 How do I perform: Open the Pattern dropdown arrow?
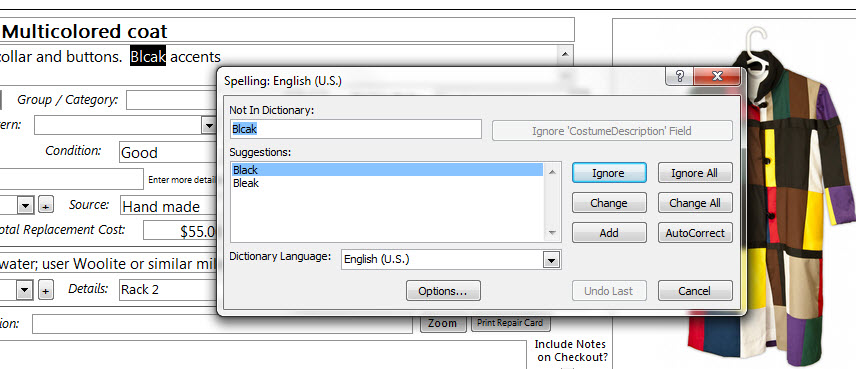tap(209, 126)
